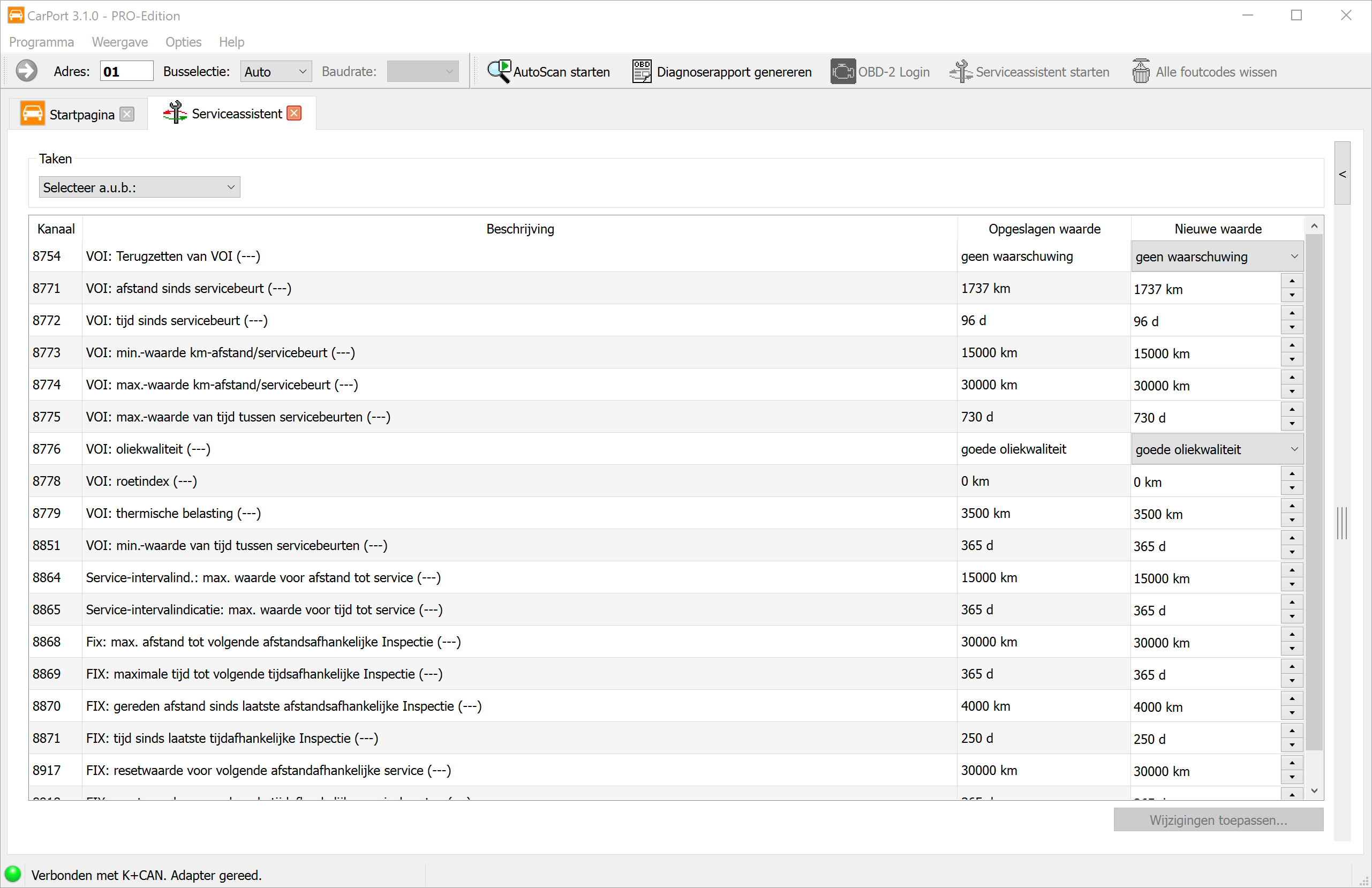
Task: Increase the 8870 gereden afstand value
Action: 1292,699
